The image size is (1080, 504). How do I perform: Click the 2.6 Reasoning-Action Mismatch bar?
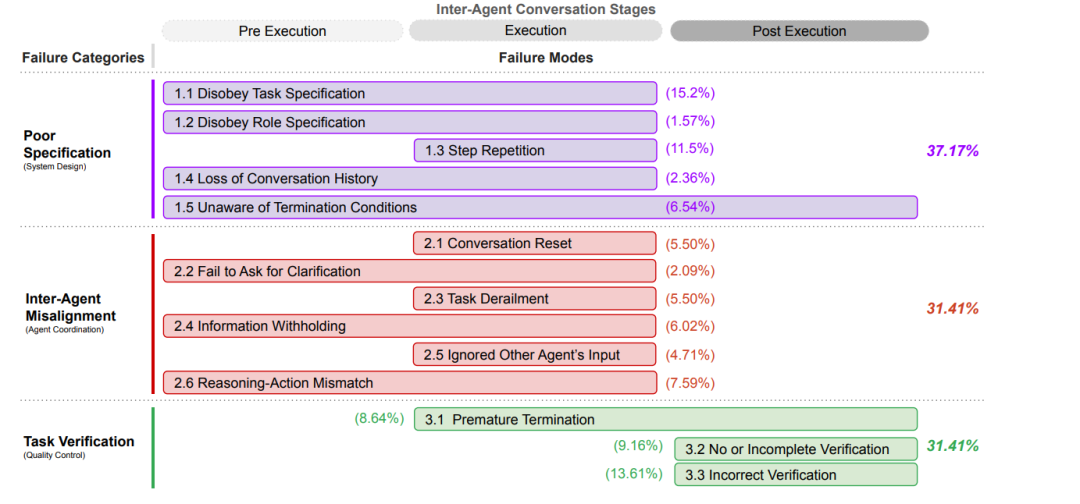pos(409,382)
